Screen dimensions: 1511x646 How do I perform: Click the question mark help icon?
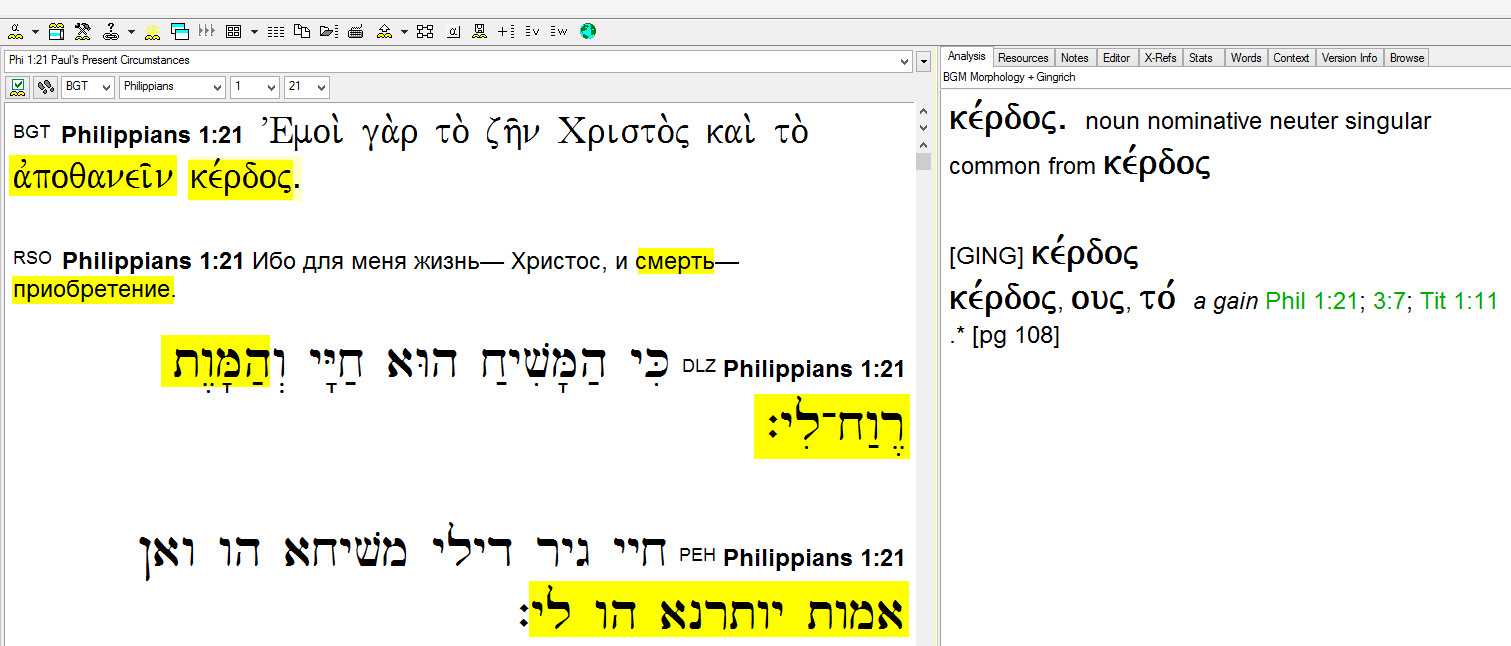pos(111,31)
